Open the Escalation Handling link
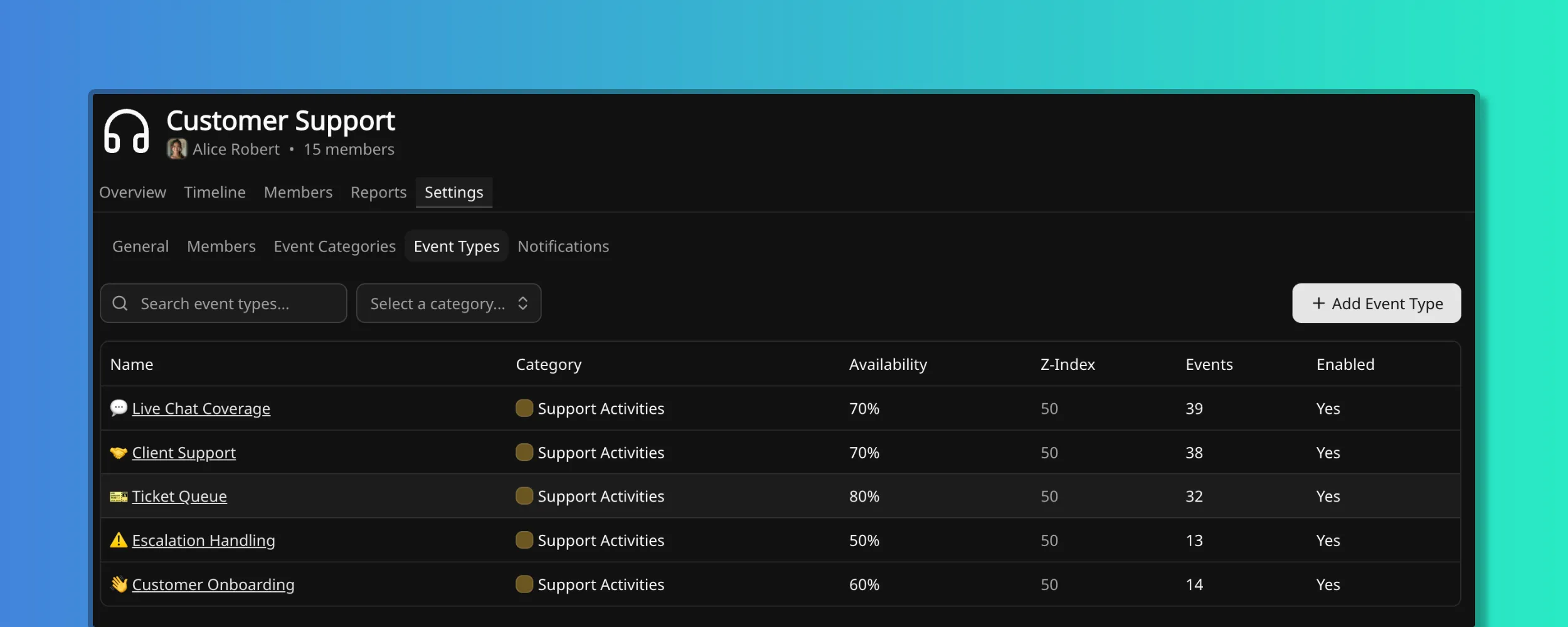 click(x=203, y=540)
